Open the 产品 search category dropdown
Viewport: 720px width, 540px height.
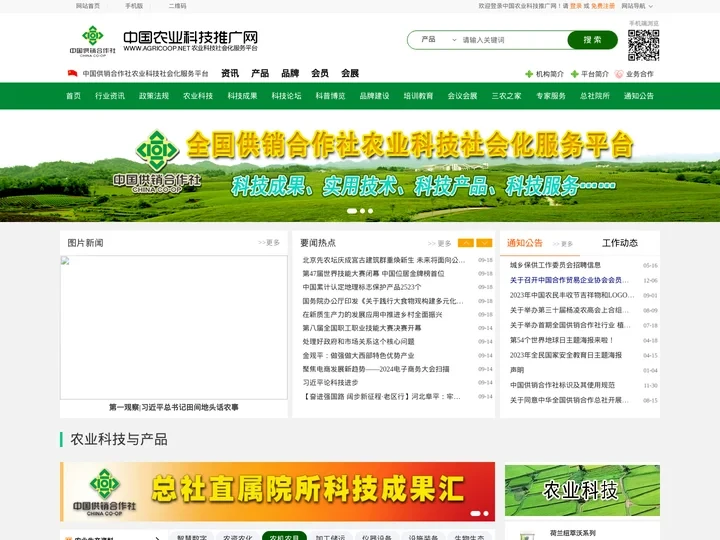pos(438,39)
